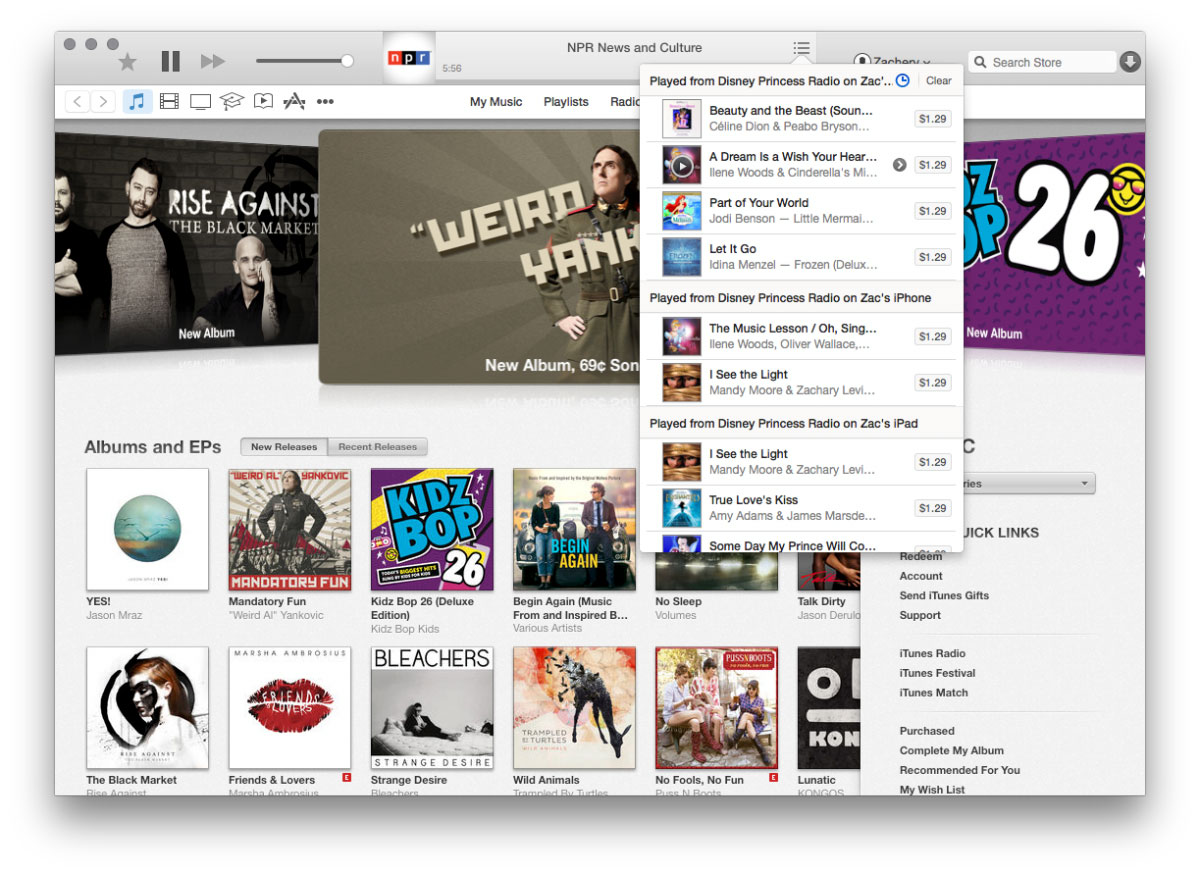The image size is (1200, 874).
Task: Open the Zachary account dropdown
Action: point(894,62)
